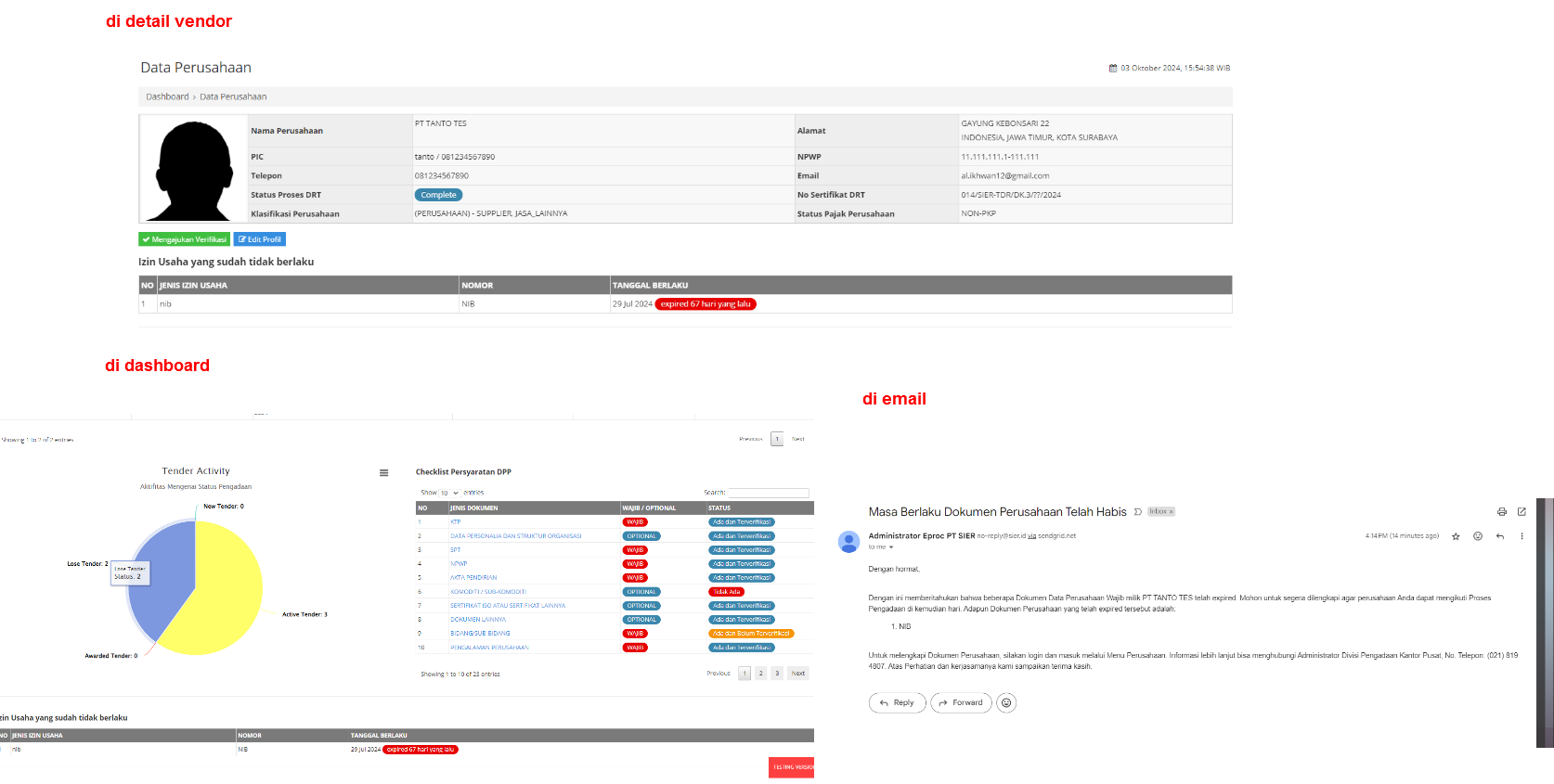
Task: Click the emoji reaction icon in email header
Action: (1478, 536)
